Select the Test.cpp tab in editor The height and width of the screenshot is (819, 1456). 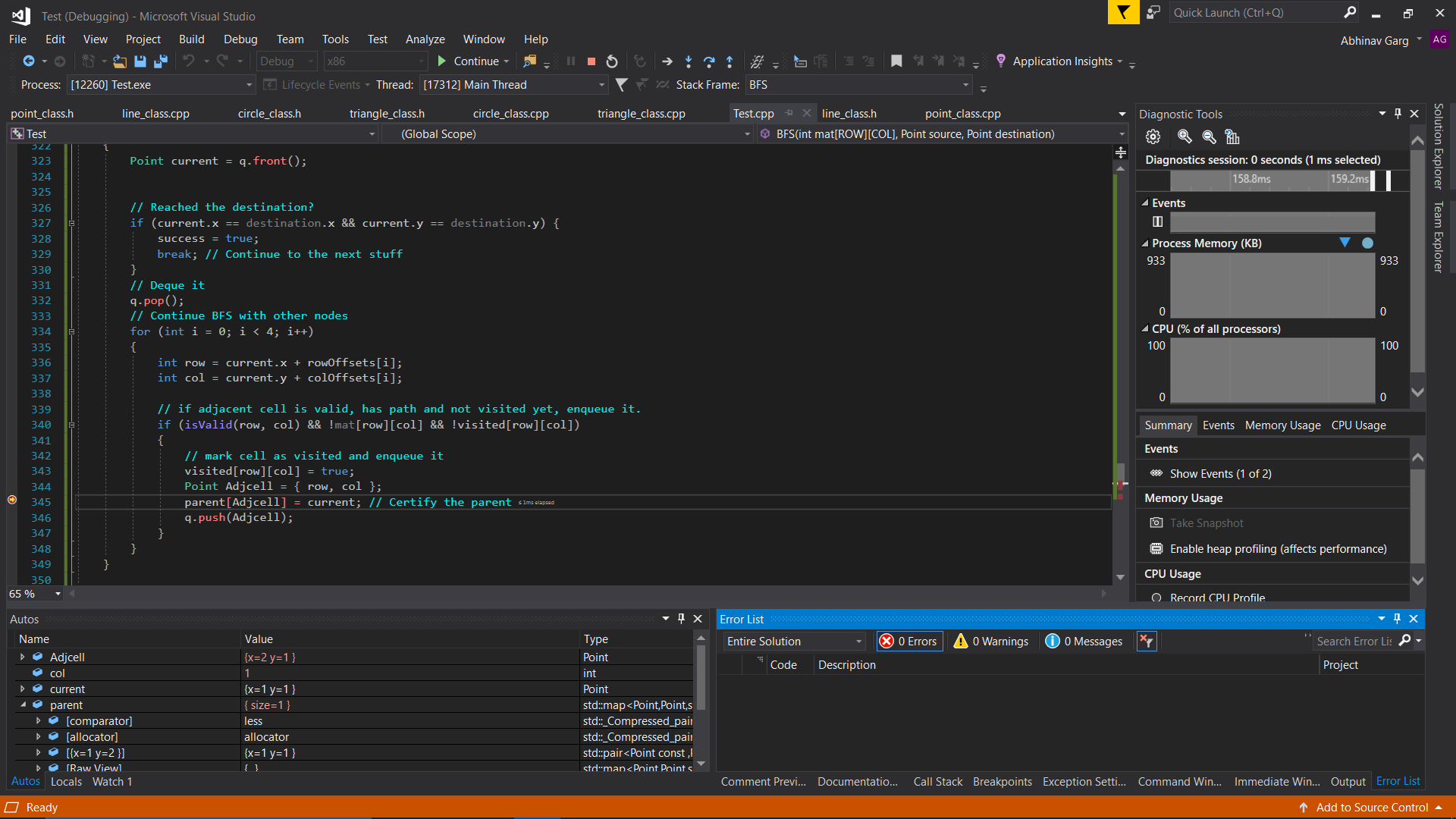click(x=754, y=113)
